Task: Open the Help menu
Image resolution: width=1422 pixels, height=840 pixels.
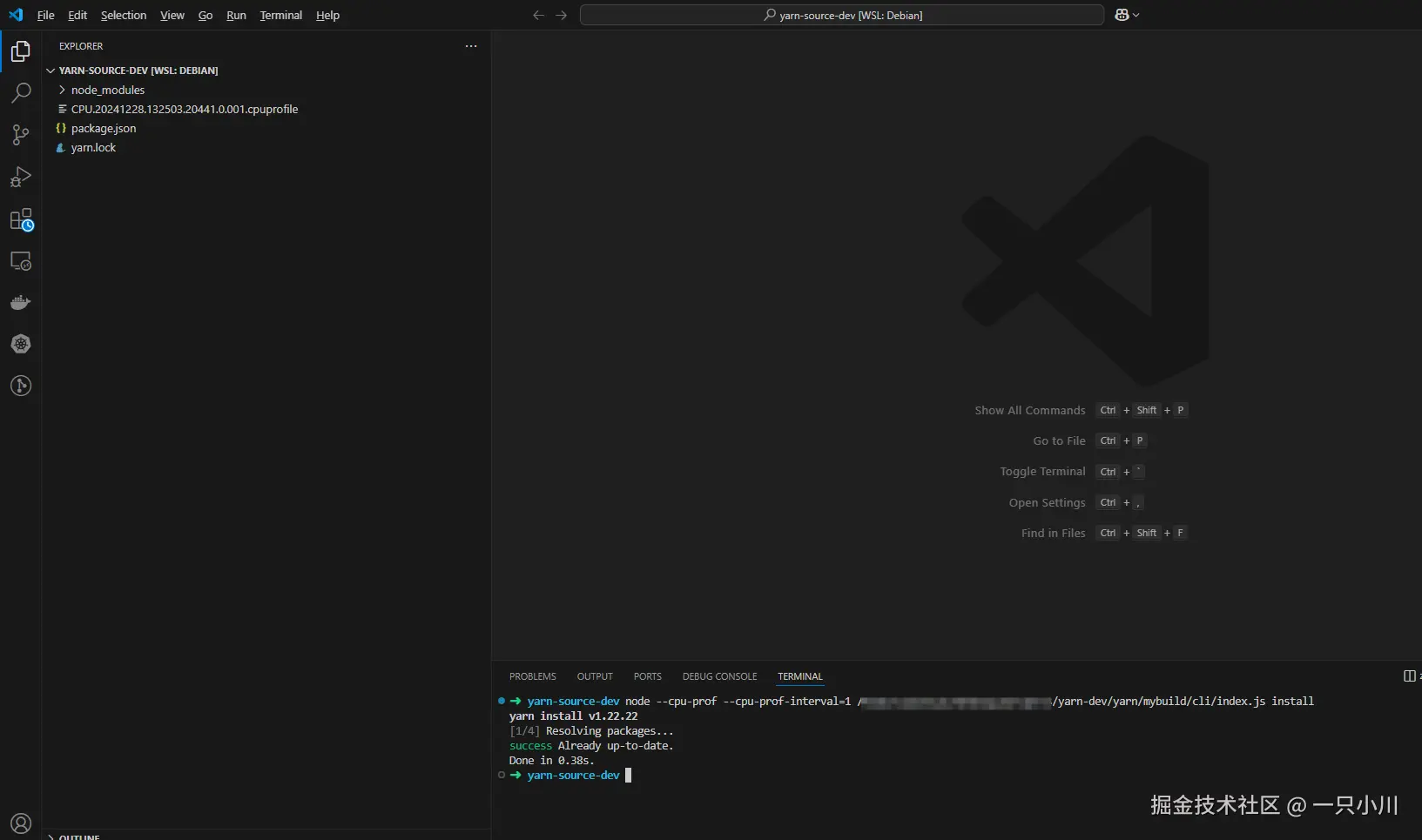Action: point(327,15)
